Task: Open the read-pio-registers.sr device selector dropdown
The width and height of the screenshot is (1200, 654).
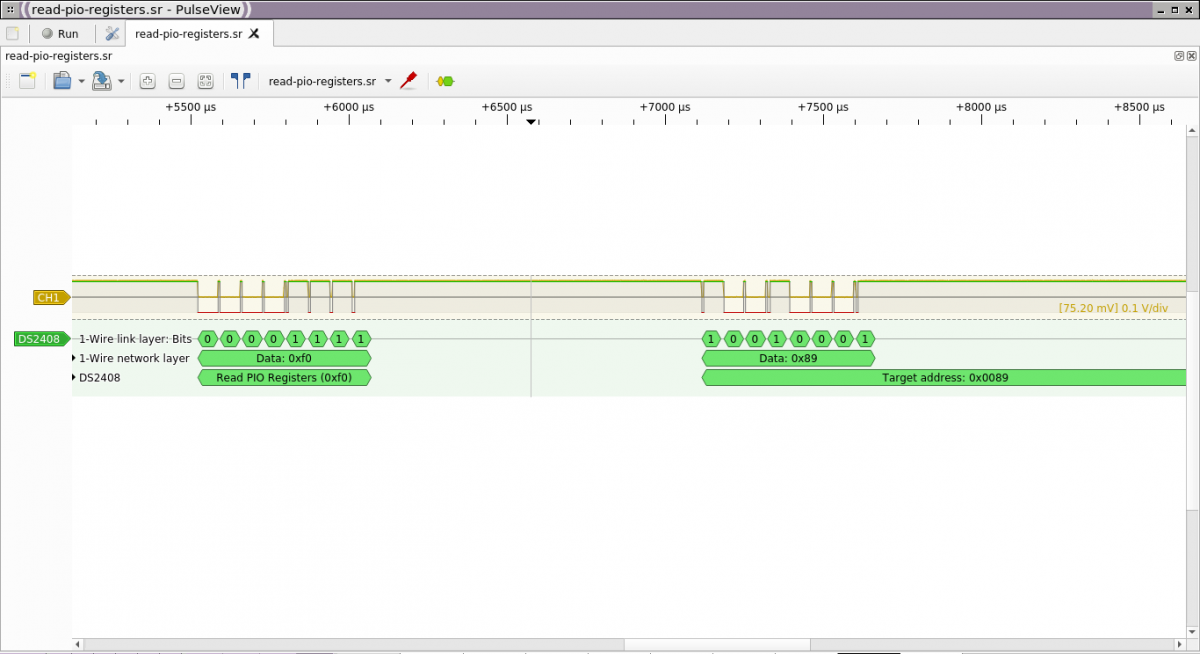Action: click(x=330, y=82)
